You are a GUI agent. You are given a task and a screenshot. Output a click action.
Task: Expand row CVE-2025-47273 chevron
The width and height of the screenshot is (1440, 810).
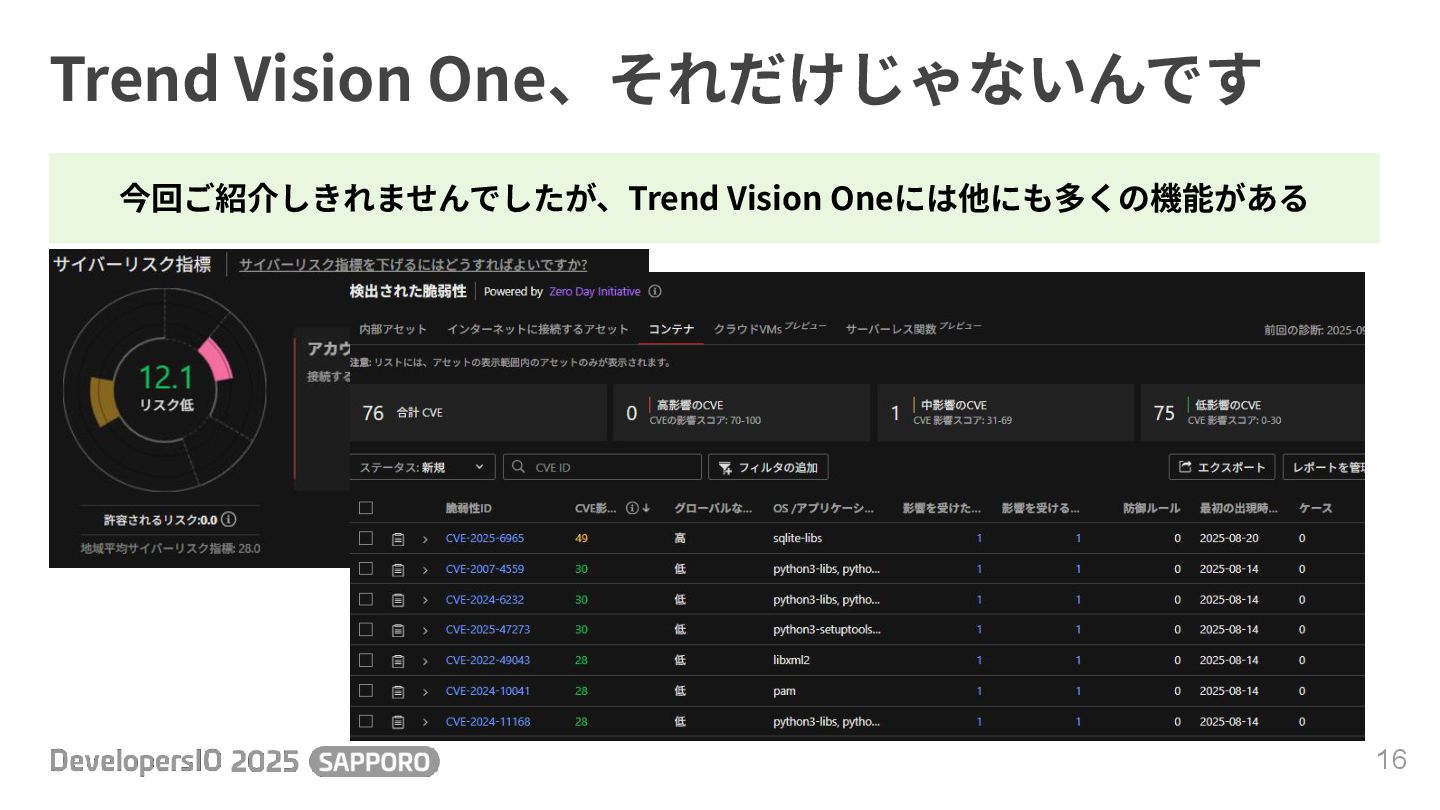click(x=425, y=630)
